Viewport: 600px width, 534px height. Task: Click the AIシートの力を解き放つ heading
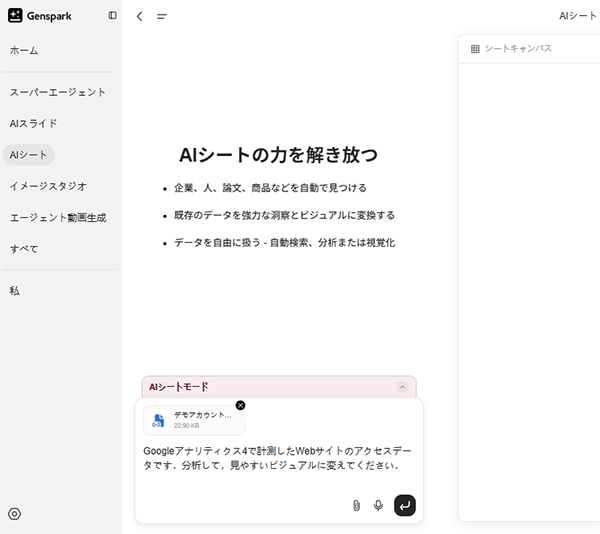pyautogui.click(x=279, y=155)
